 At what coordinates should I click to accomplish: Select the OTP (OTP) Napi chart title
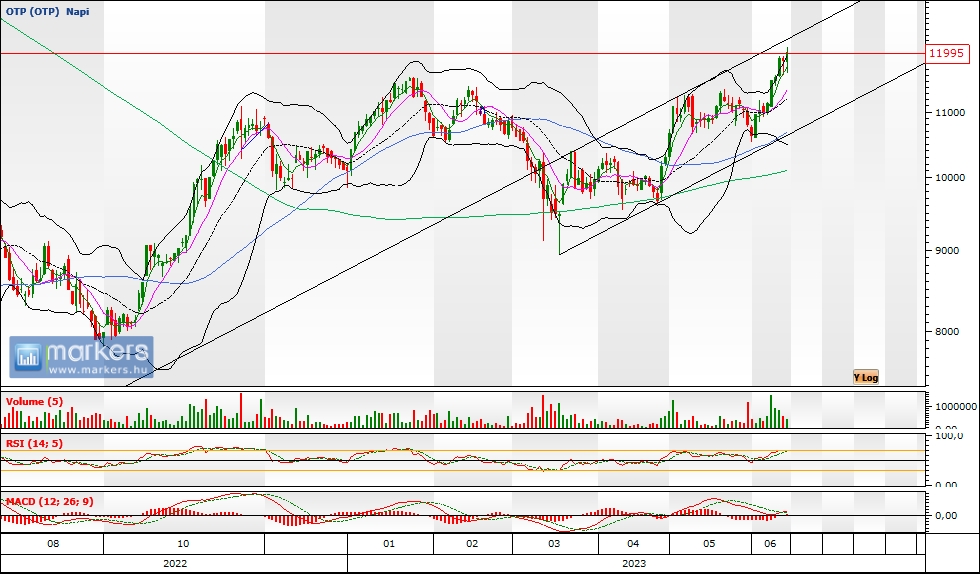tap(48, 10)
